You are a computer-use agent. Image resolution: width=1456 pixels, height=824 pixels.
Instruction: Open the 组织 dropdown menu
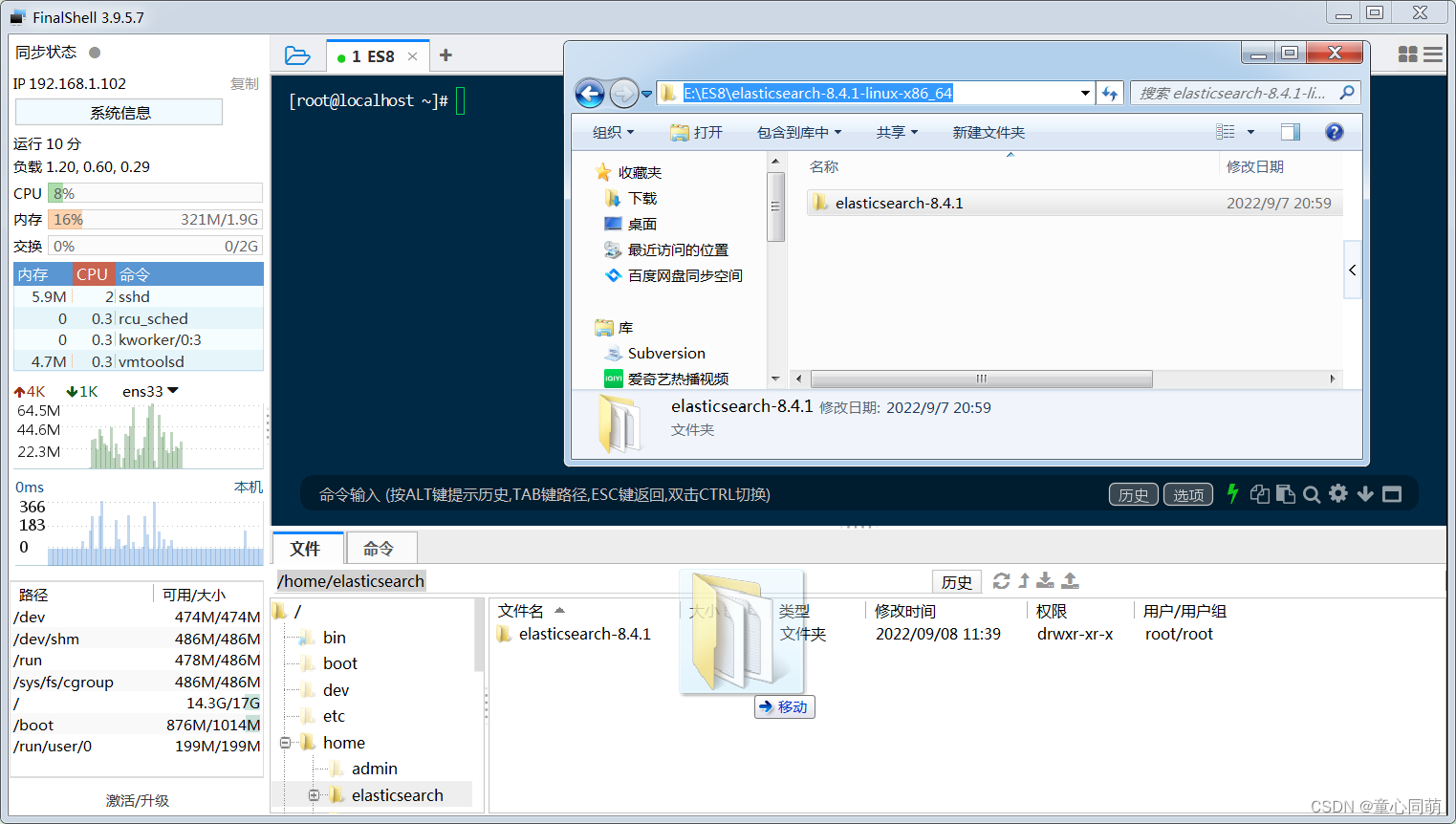coord(613,132)
